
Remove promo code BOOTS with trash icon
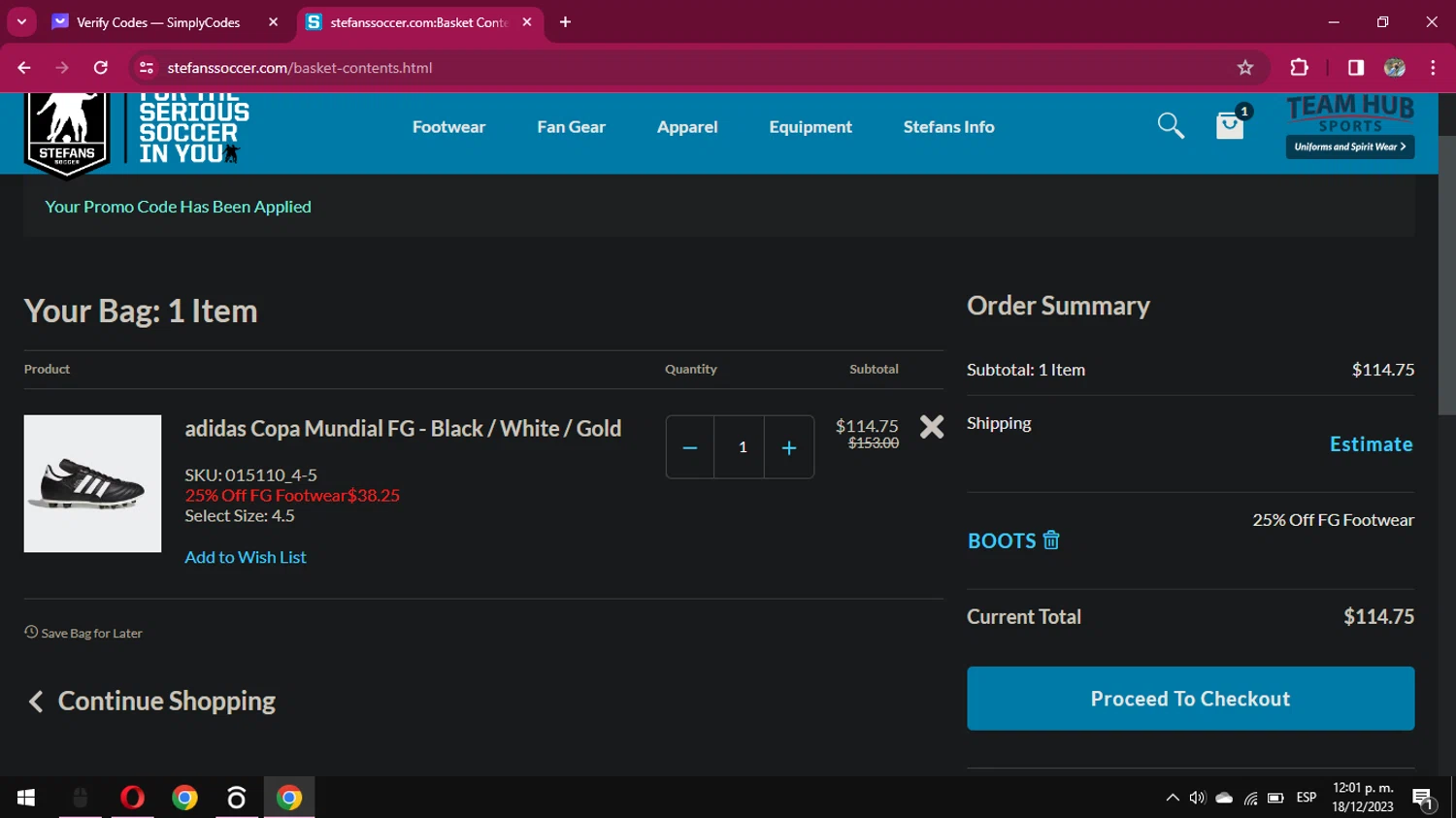point(1051,540)
